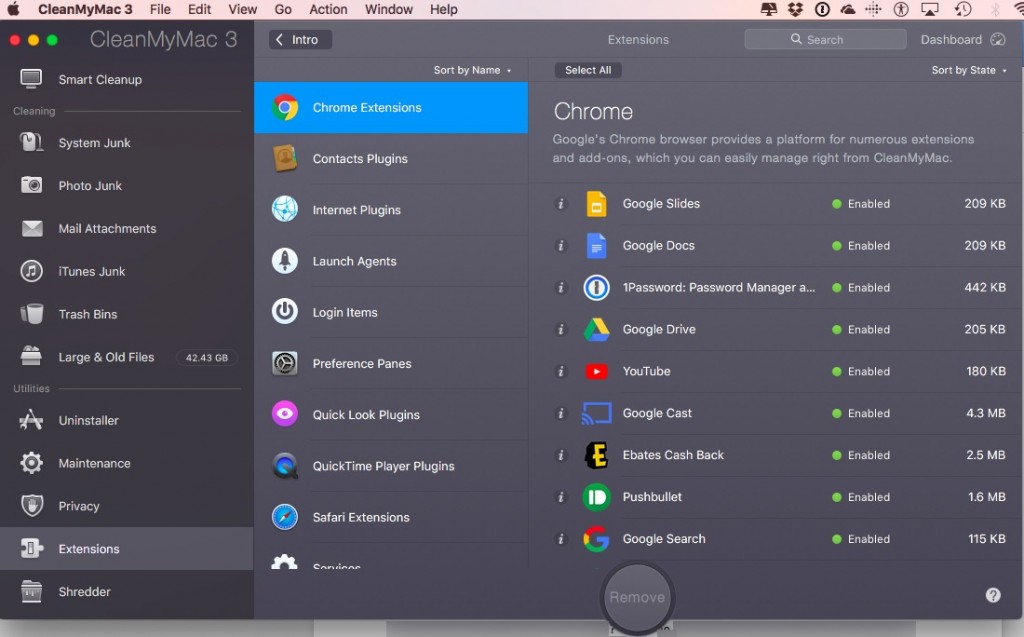Screen dimensions: 1024x637
Task: Show info for Google Docs extension
Action: 560,246
